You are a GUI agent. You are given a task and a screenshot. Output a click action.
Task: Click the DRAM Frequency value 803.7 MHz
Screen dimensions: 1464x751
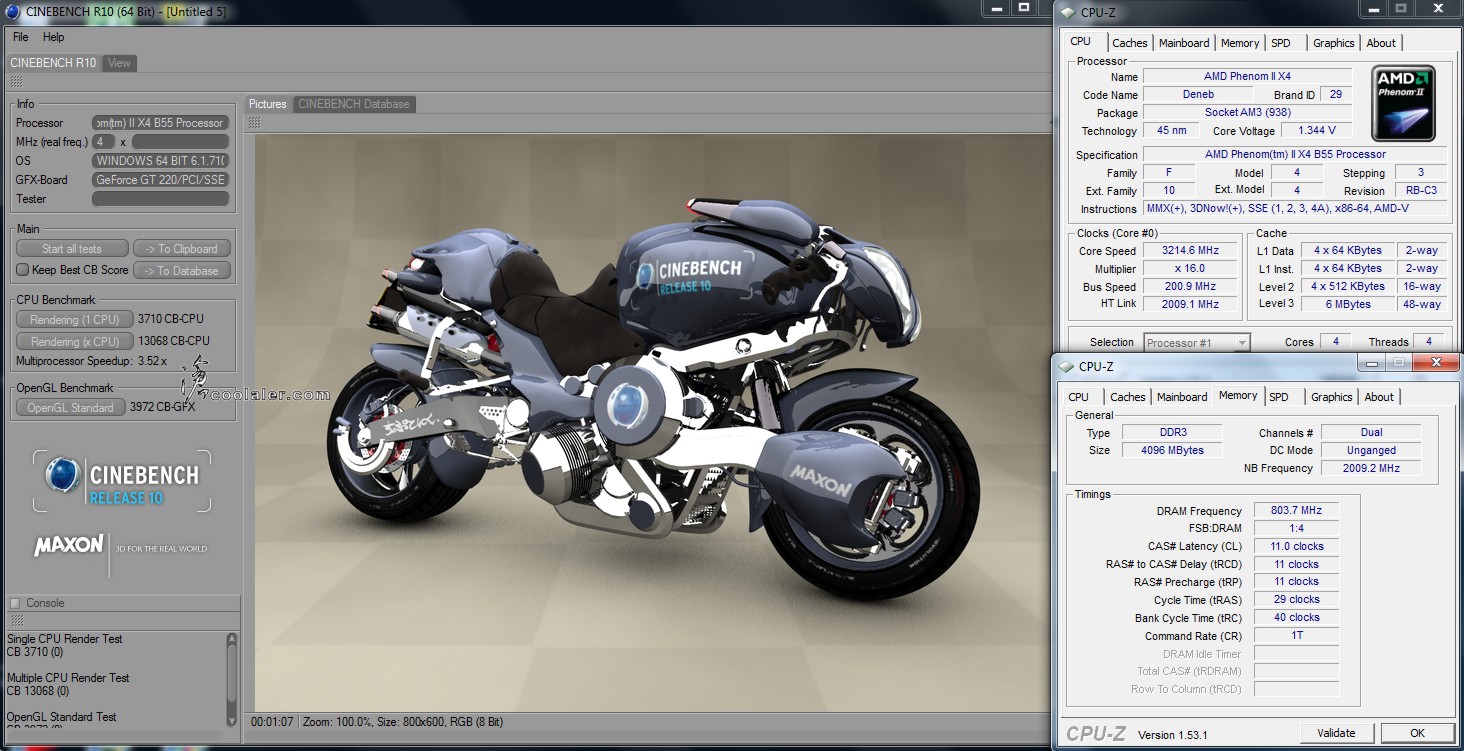(1296, 510)
